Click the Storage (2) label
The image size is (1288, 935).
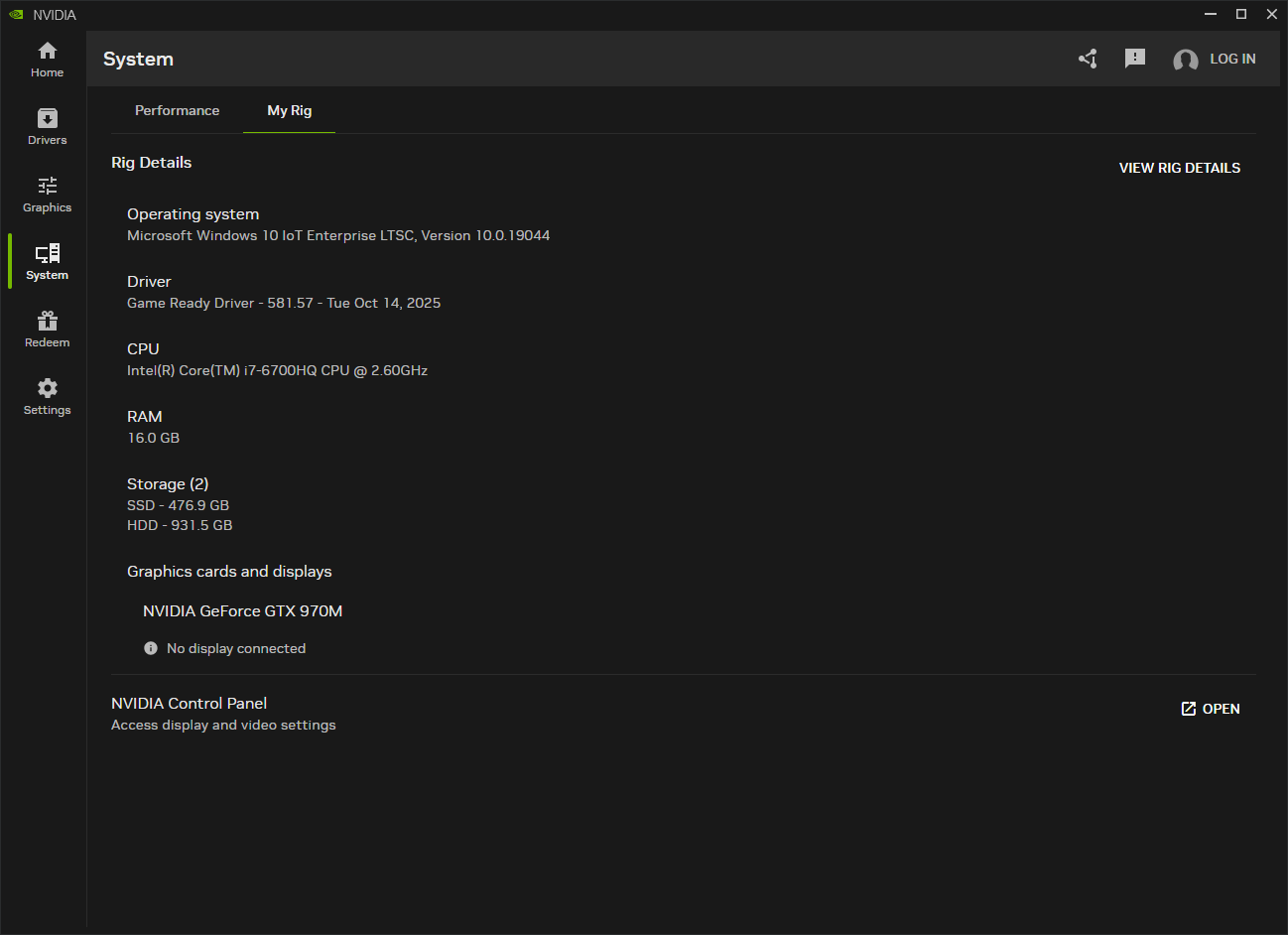pyautogui.click(x=168, y=483)
